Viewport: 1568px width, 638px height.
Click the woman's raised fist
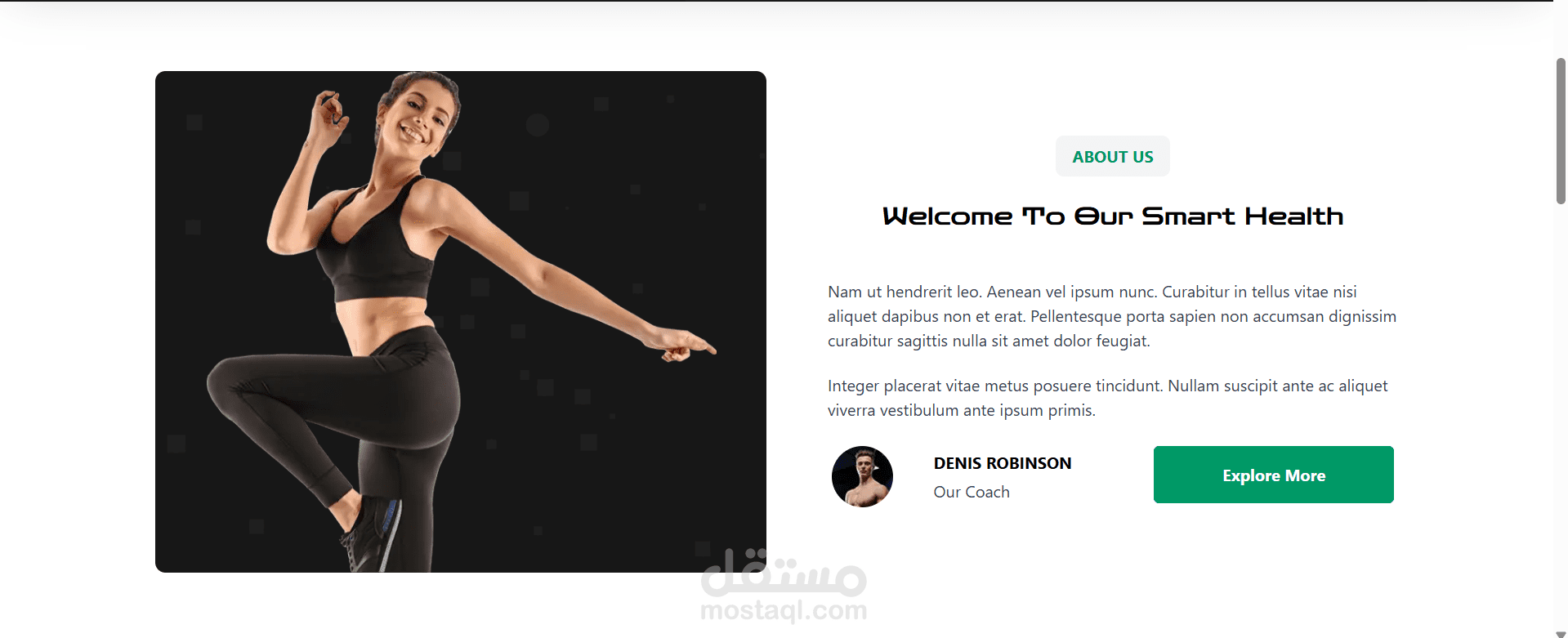coord(331,108)
